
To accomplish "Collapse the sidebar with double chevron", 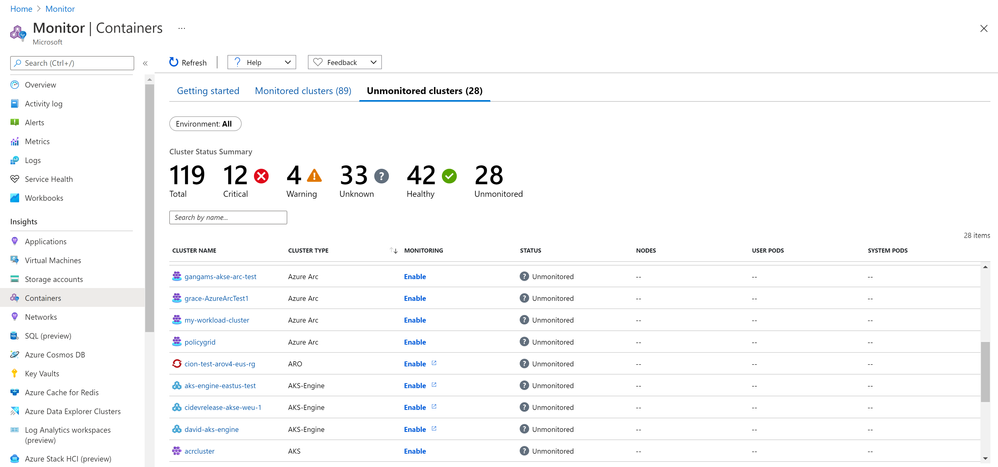I will pos(145,63).
